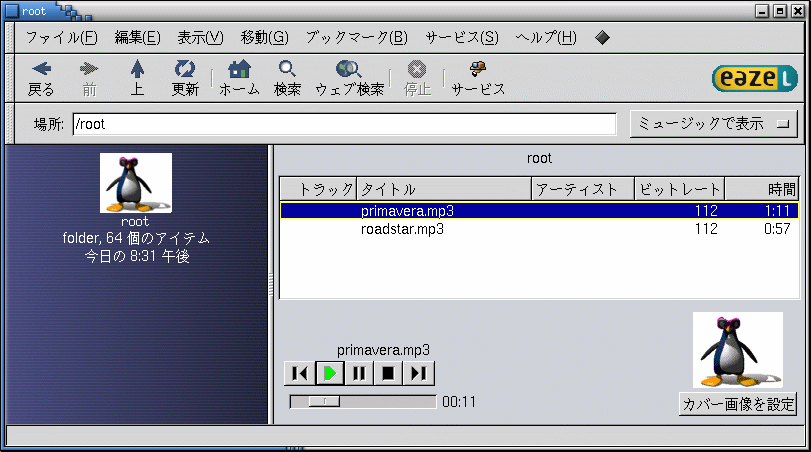Open the ブックマーク(B) menu
Viewport: 811px width, 452px height.
[x=356, y=38]
